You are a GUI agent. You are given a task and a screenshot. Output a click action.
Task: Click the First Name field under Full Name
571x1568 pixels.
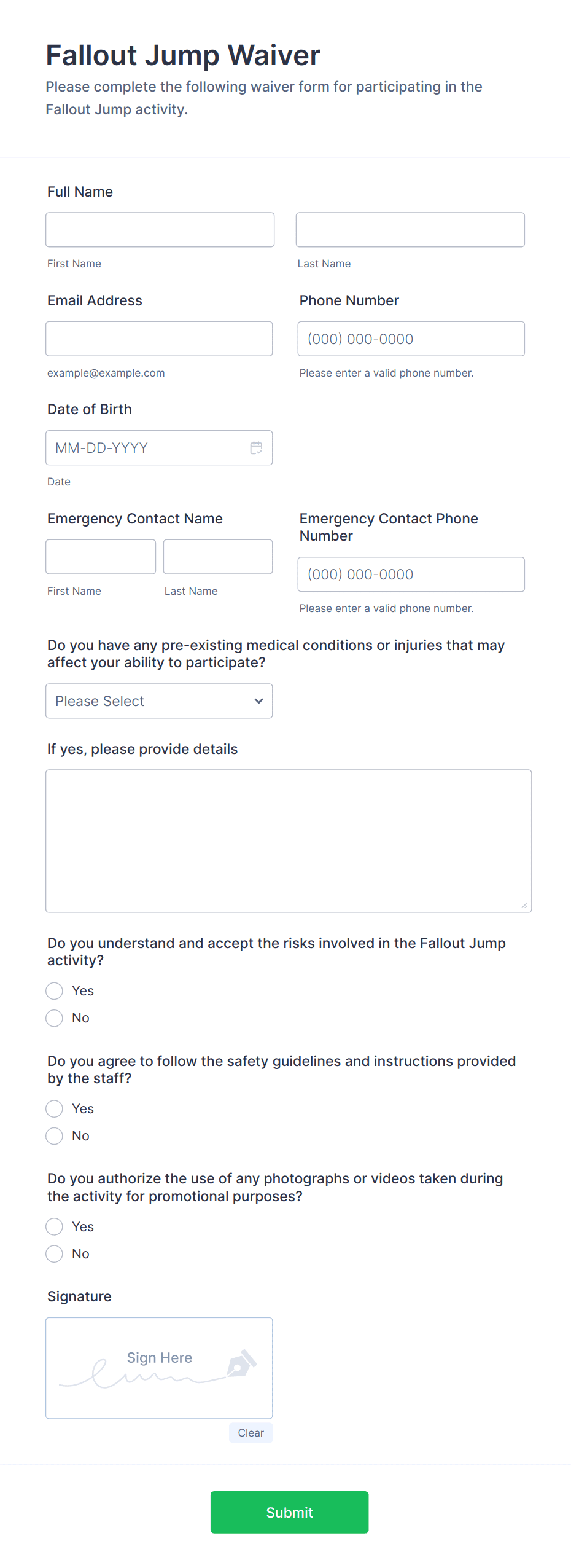160,229
